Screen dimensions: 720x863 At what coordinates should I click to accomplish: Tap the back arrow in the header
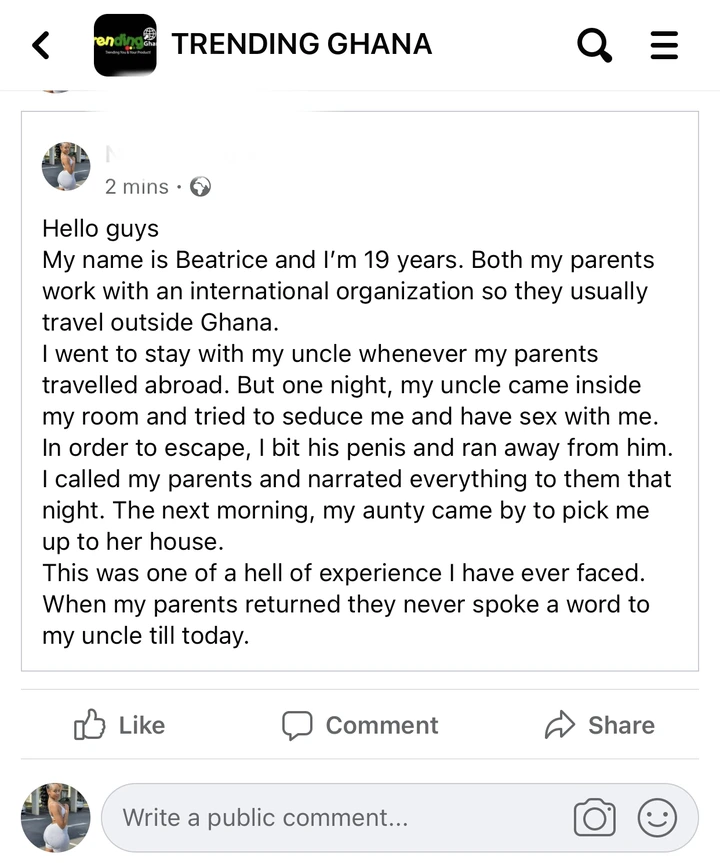click(41, 45)
